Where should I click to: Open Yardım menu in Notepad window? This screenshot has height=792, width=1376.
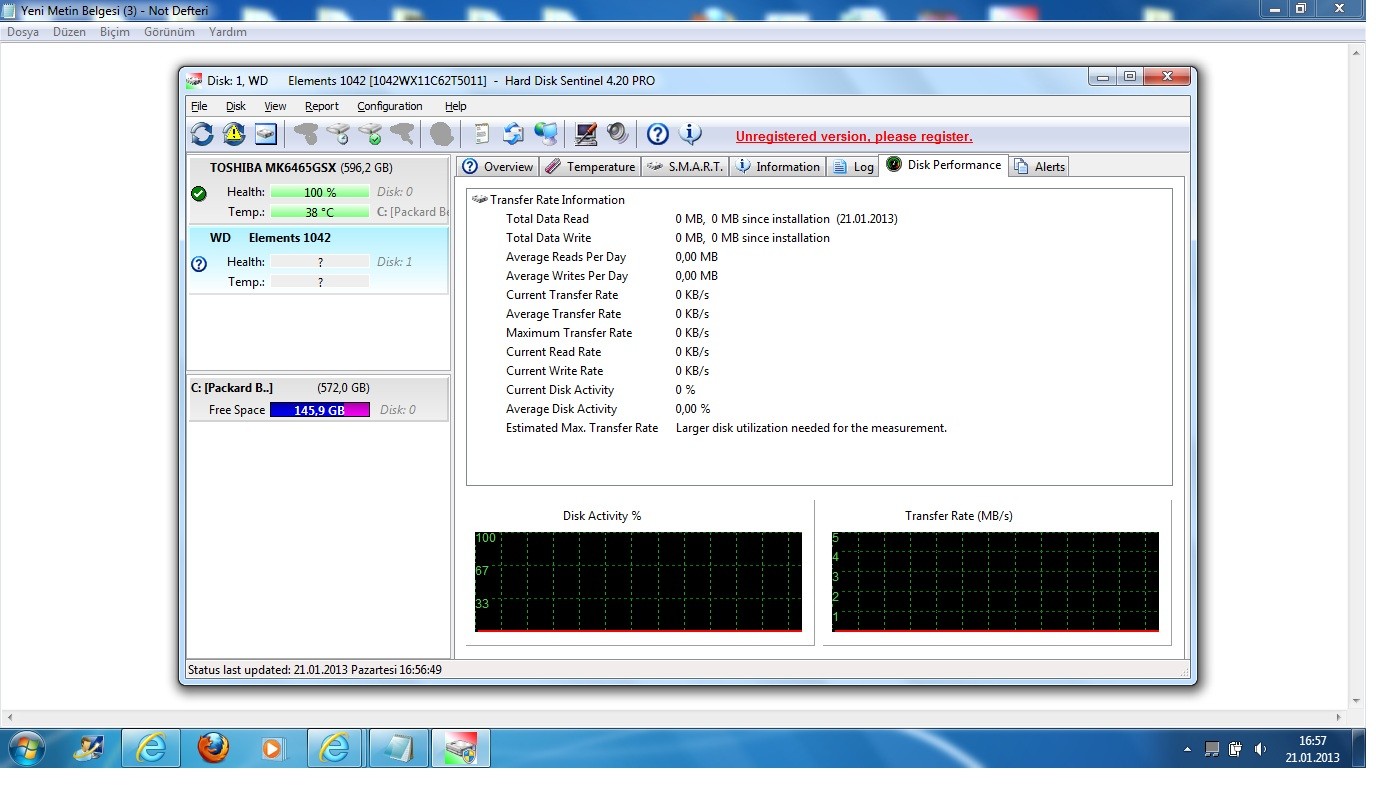228,32
